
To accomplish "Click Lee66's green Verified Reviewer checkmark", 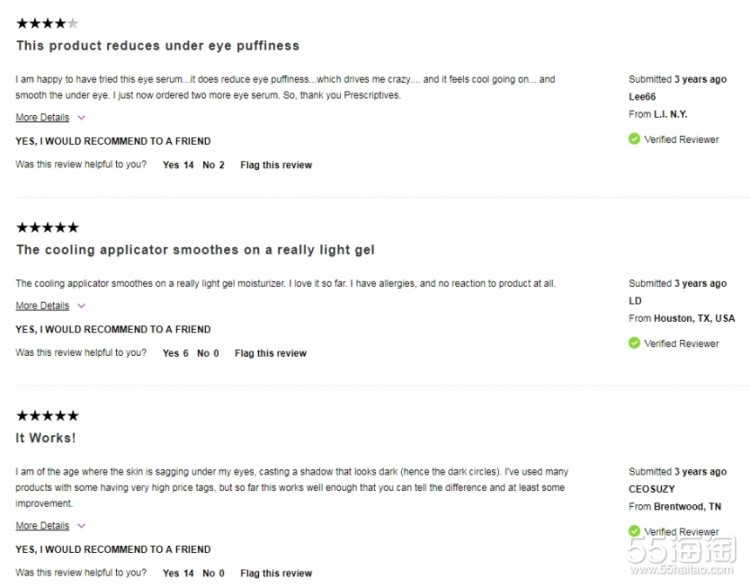I will point(634,140).
